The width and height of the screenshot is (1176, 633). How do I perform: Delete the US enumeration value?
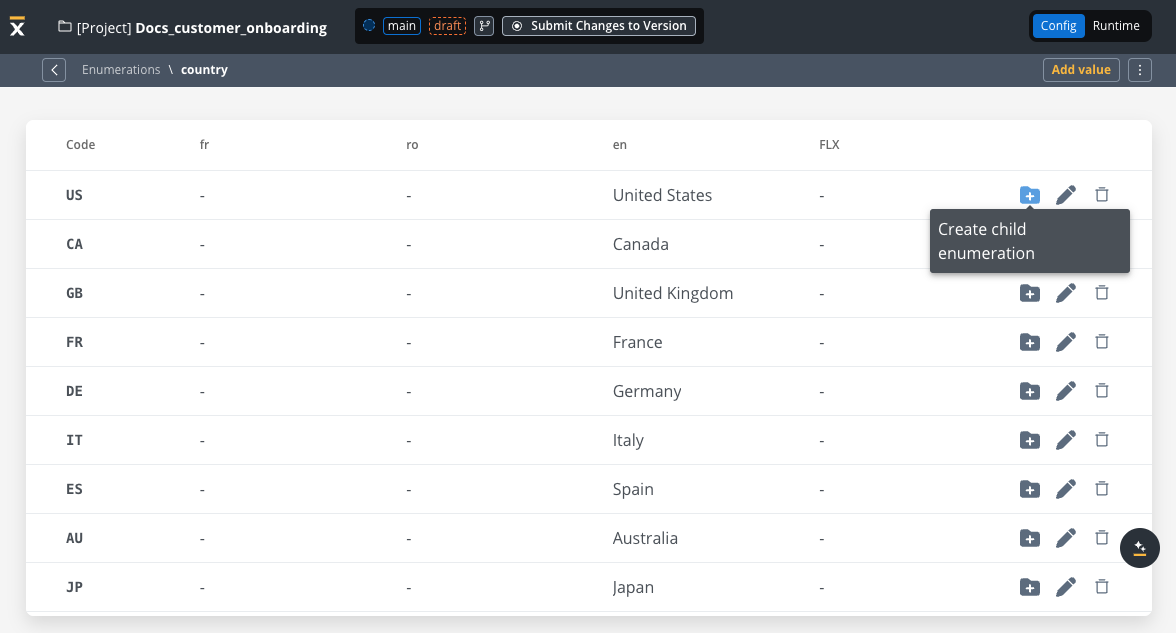pyautogui.click(x=1102, y=195)
